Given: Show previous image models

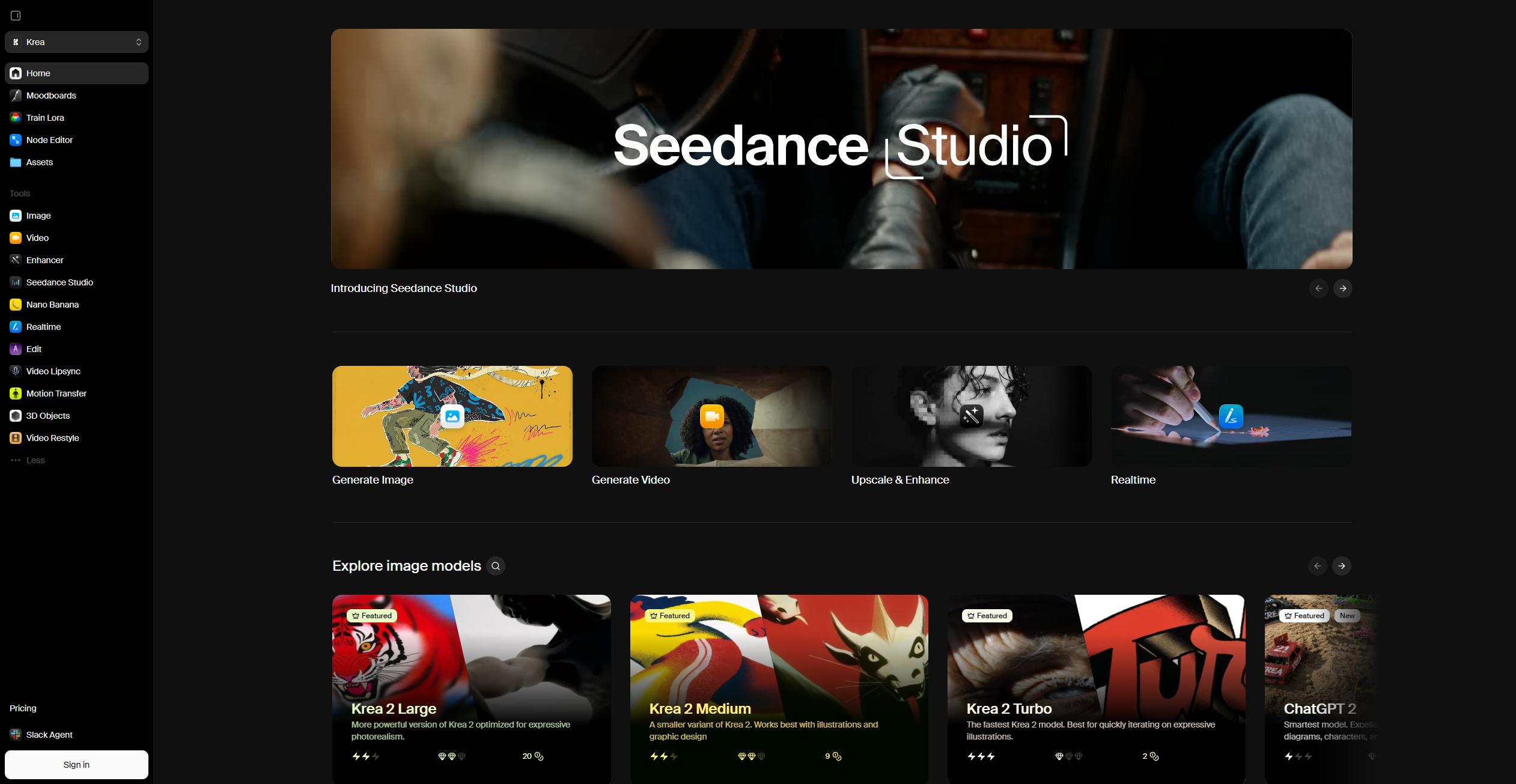Looking at the screenshot, I should coord(1318,566).
